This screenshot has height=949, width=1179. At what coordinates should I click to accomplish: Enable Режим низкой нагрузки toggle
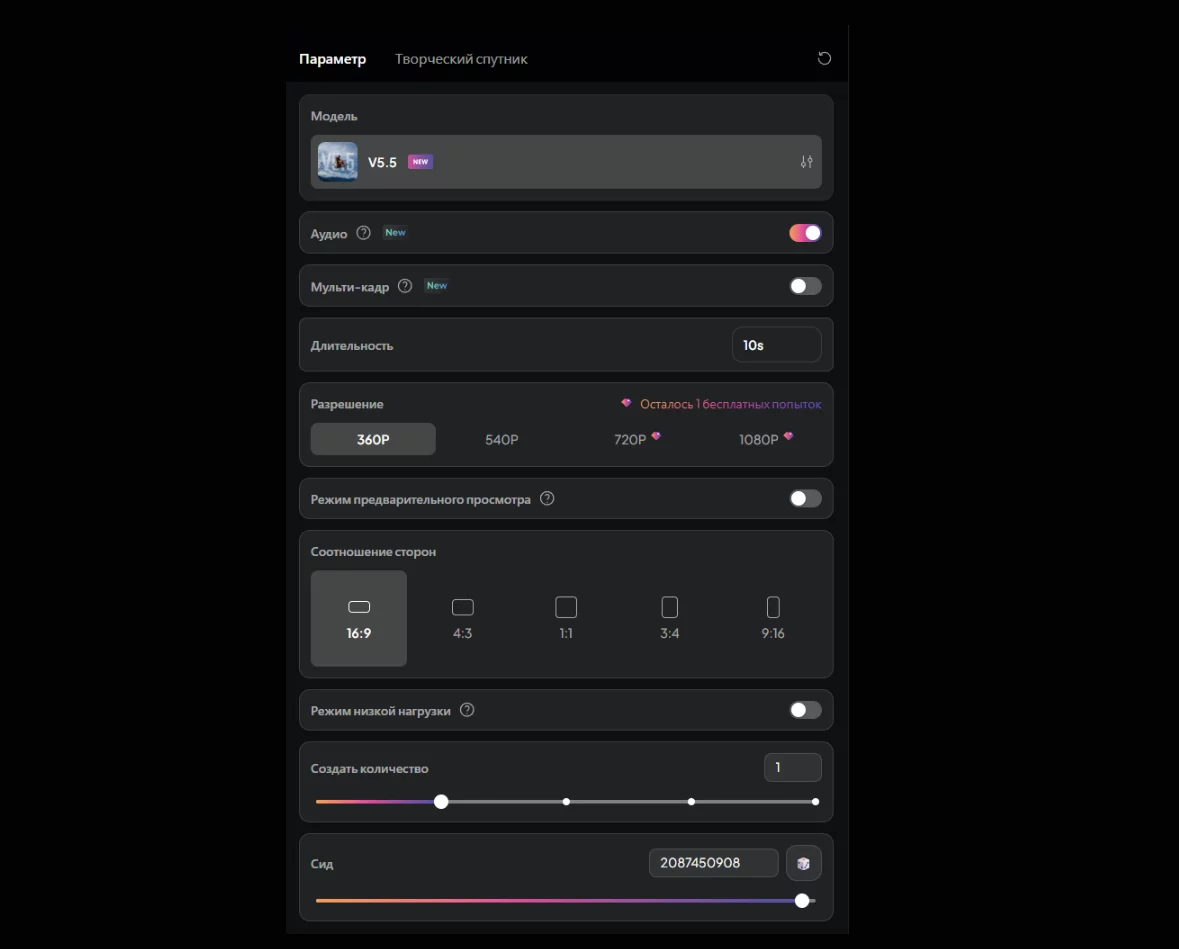tap(805, 711)
